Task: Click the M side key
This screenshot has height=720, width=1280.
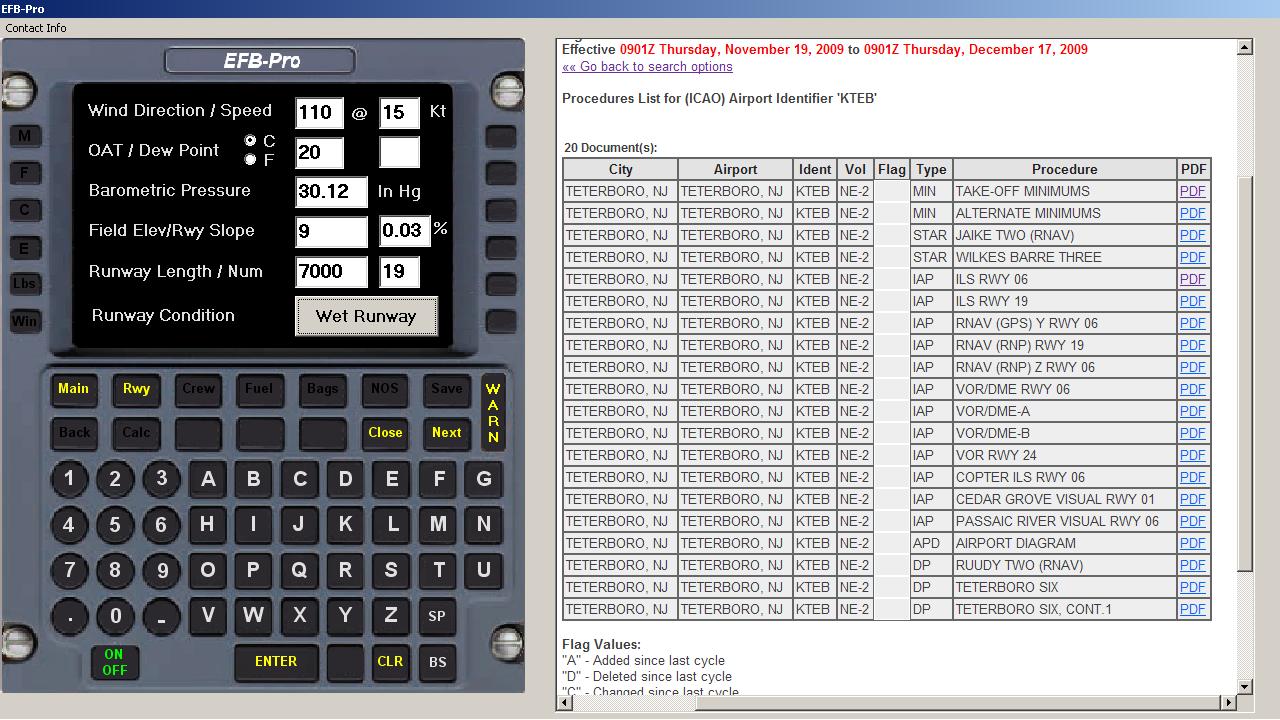Action: coord(24,136)
